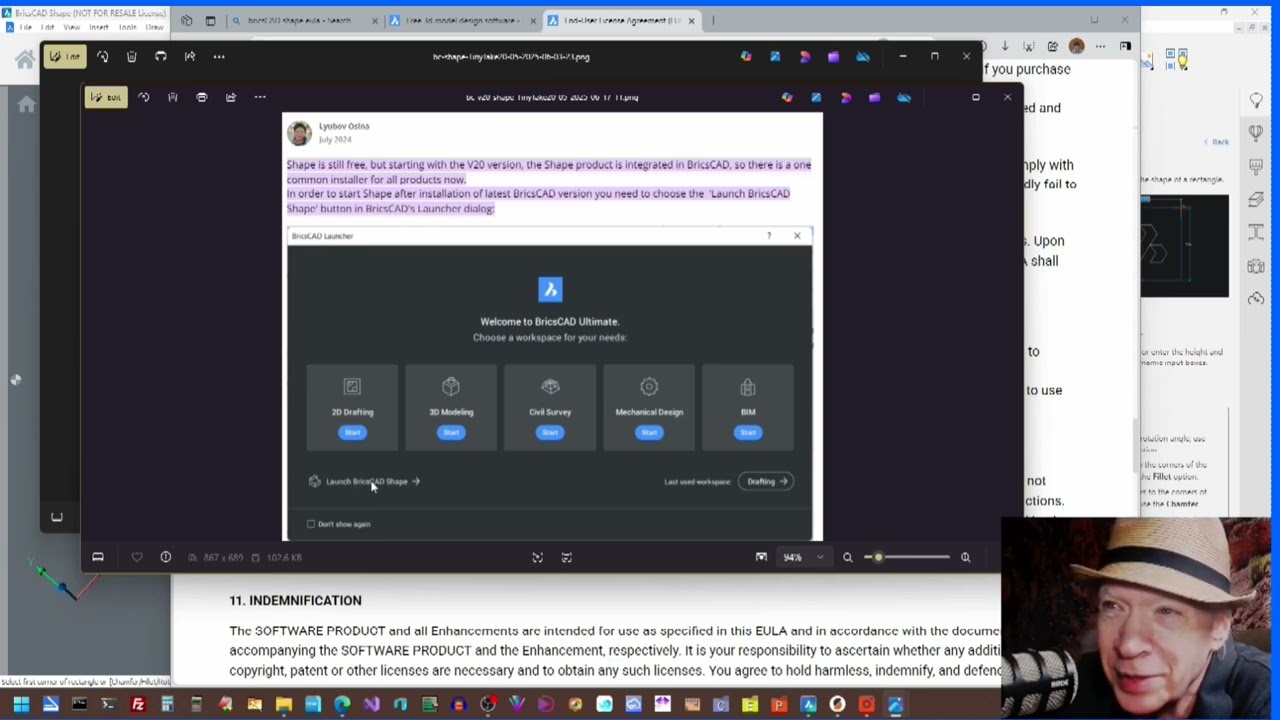The image size is (1280, 720).
Task: Click the Civil Survey icon
Action: click(550, 387)
